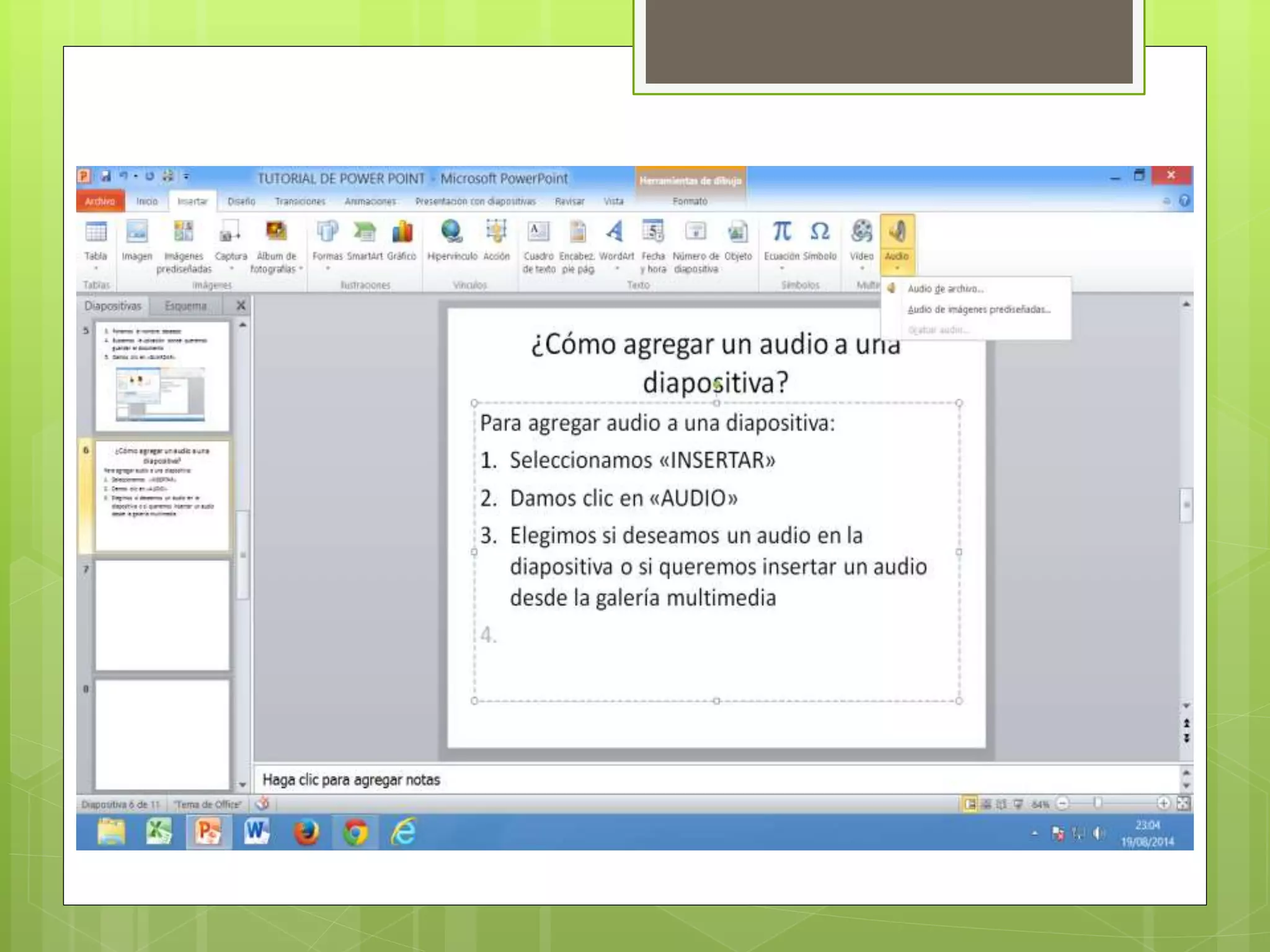The image size is (1270, 952).
Task: Open the Transiciones ribbon tab
Action: coord(300,201)
